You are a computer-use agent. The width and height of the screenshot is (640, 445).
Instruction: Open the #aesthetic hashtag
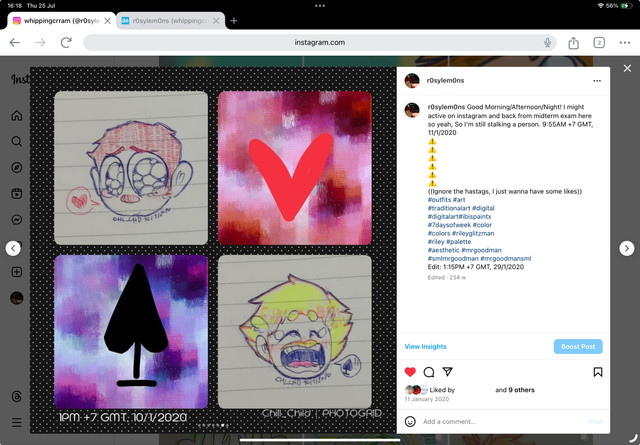[444, 250]
